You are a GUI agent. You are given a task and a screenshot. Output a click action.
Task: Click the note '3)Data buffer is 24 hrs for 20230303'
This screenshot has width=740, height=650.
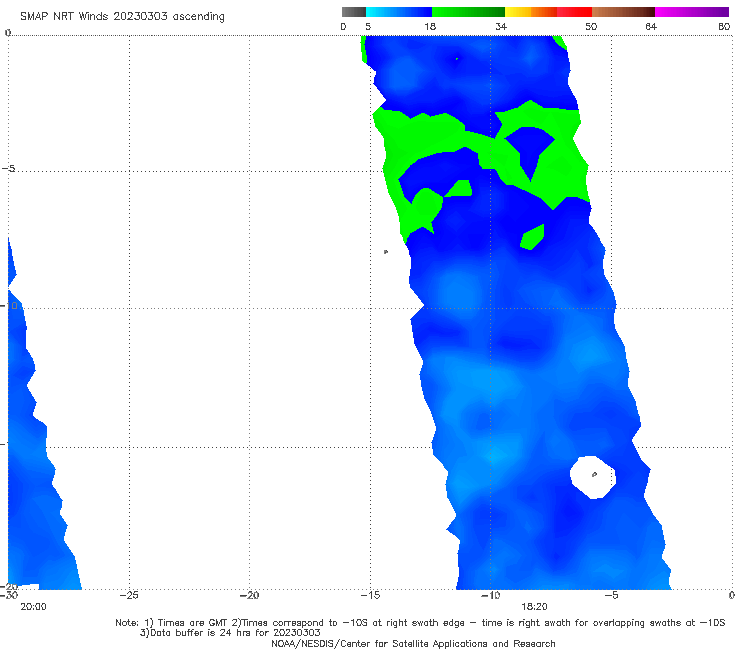click(230, 633)
